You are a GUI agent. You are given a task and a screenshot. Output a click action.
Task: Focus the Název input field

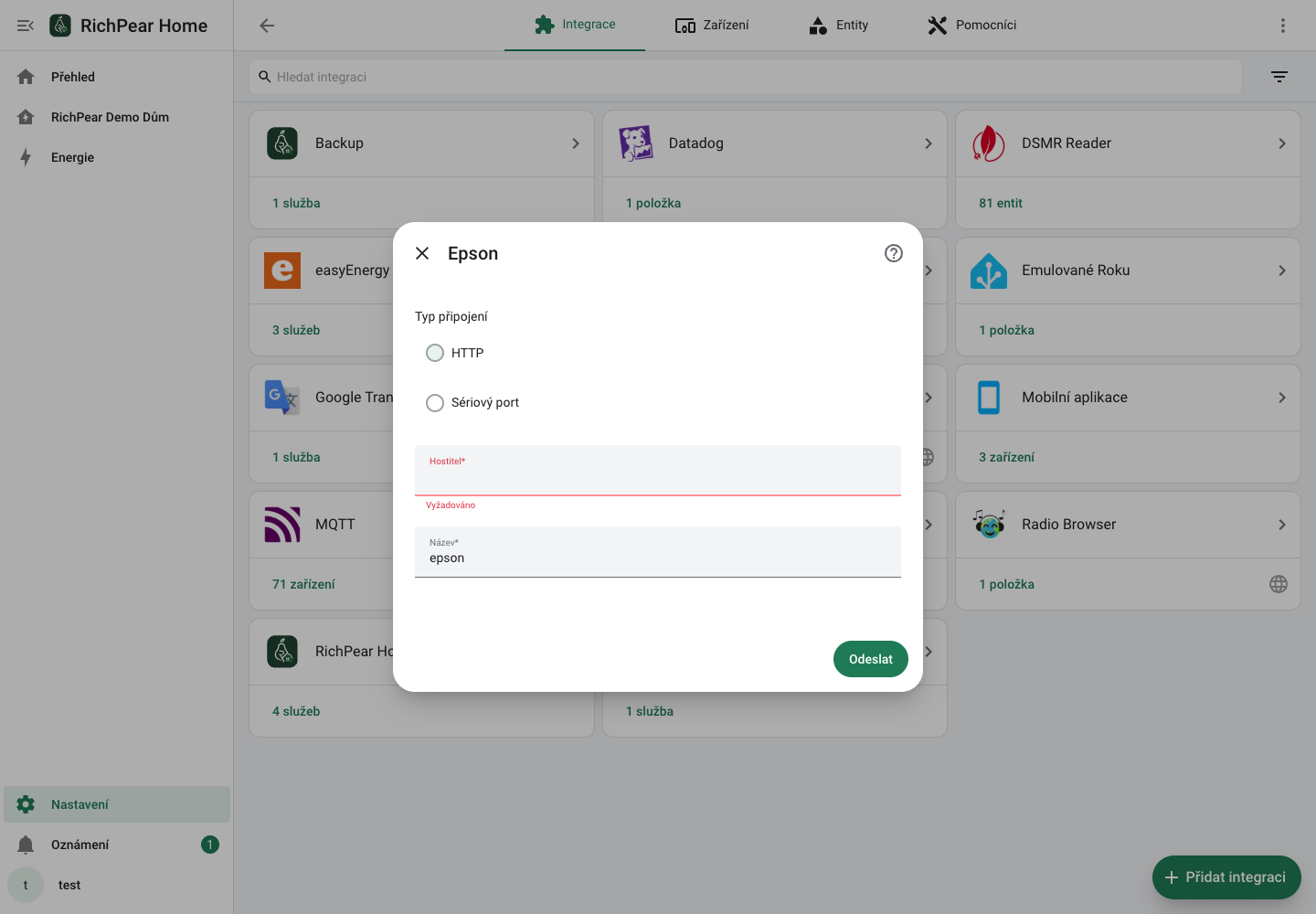click(658, 552)
